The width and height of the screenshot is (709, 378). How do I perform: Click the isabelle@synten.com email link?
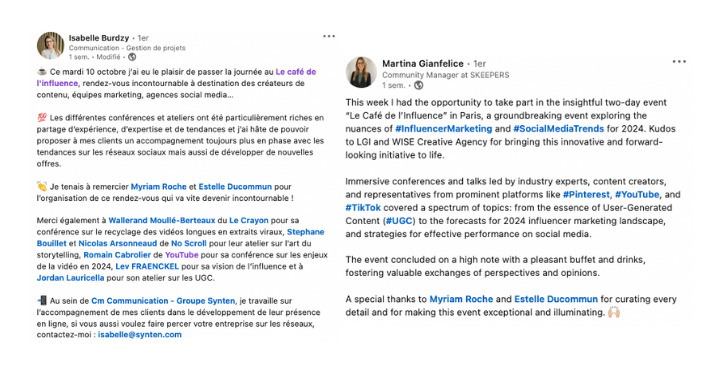pos(140,335)
